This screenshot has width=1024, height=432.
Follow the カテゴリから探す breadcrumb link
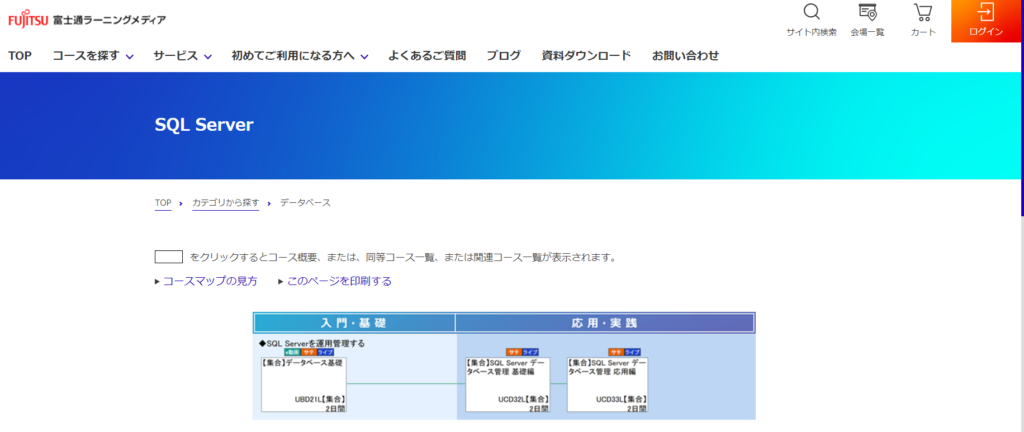(225, 204)
